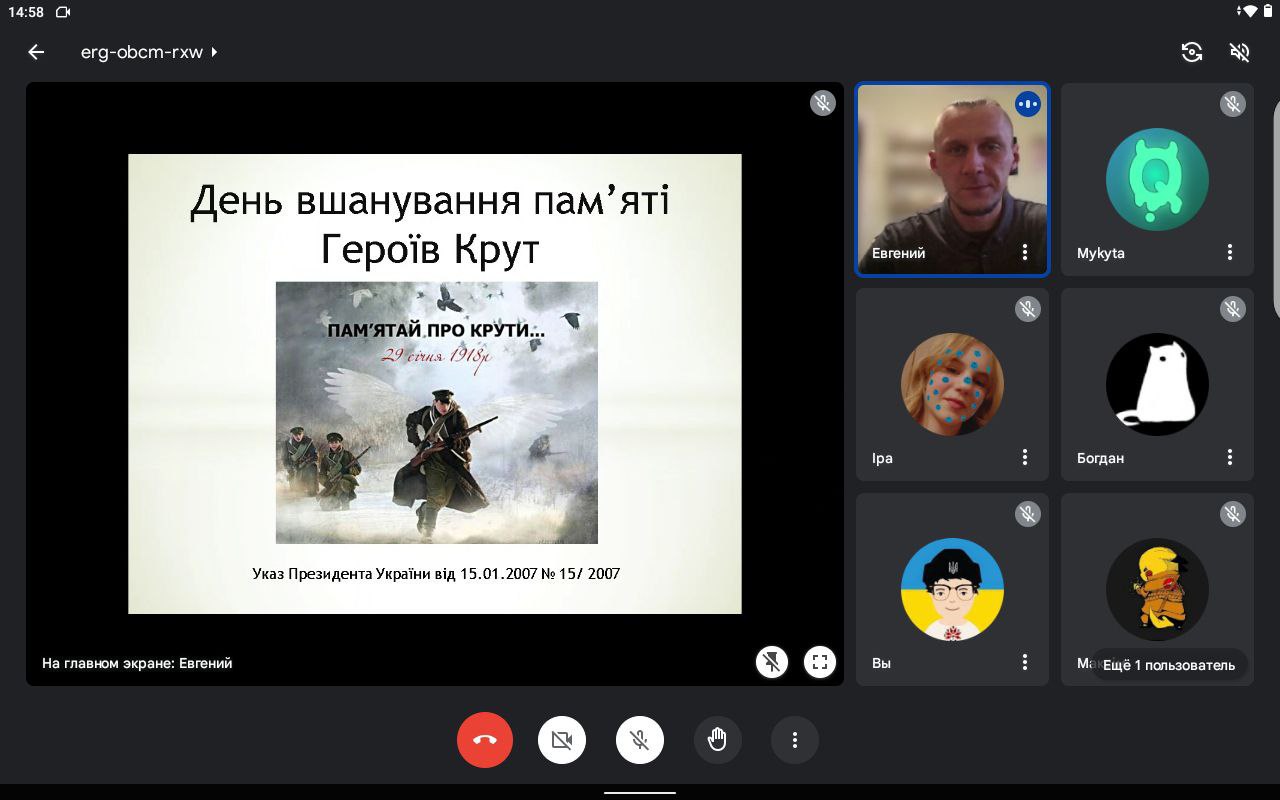Open the three-dot menu for Богдан
Image resolution: width=1280 pixels, height=800 pixels.
pyautogui.click(x=1230, y=458)
